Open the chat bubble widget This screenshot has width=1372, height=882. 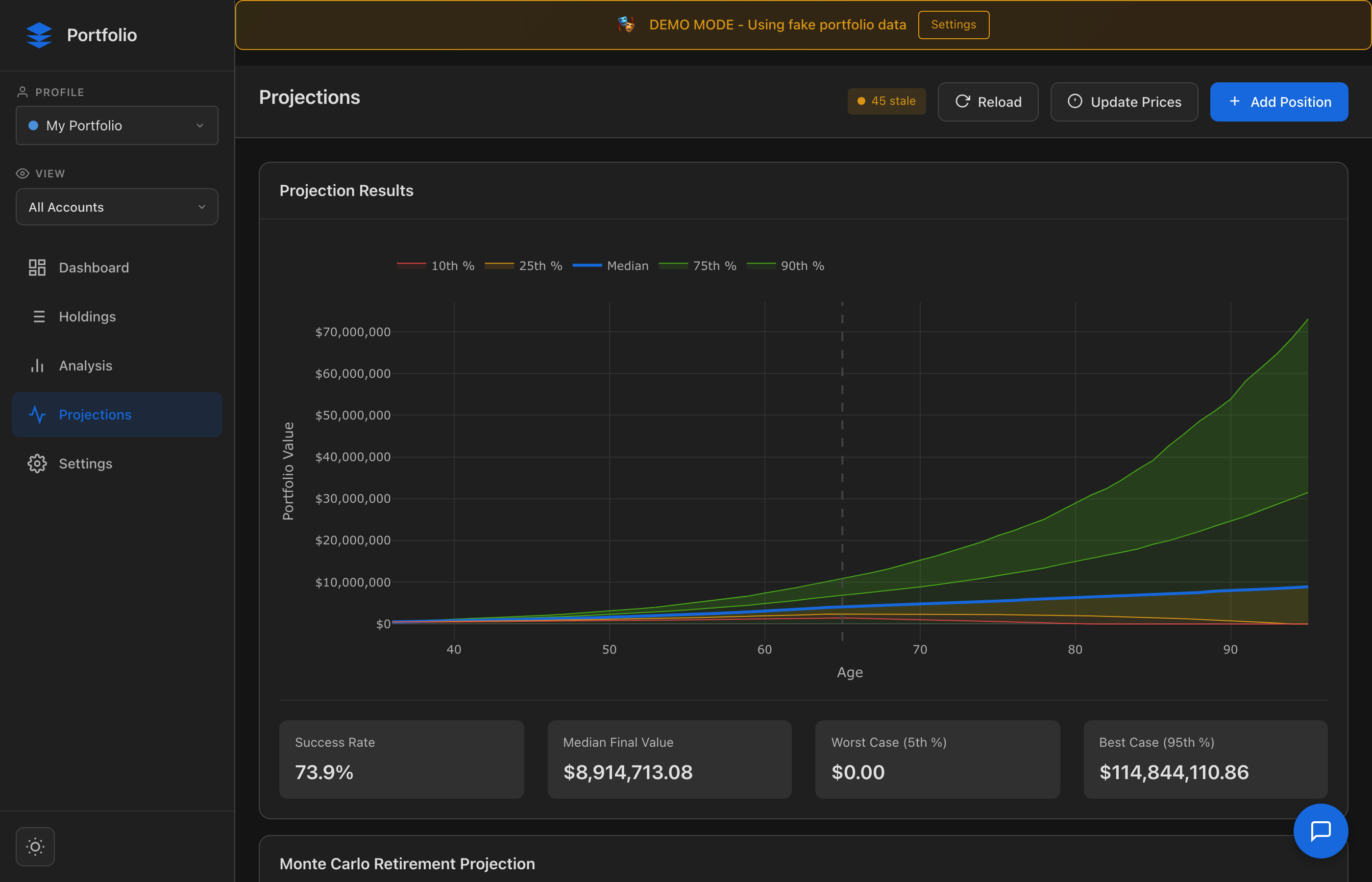(x=1320, y=831)
